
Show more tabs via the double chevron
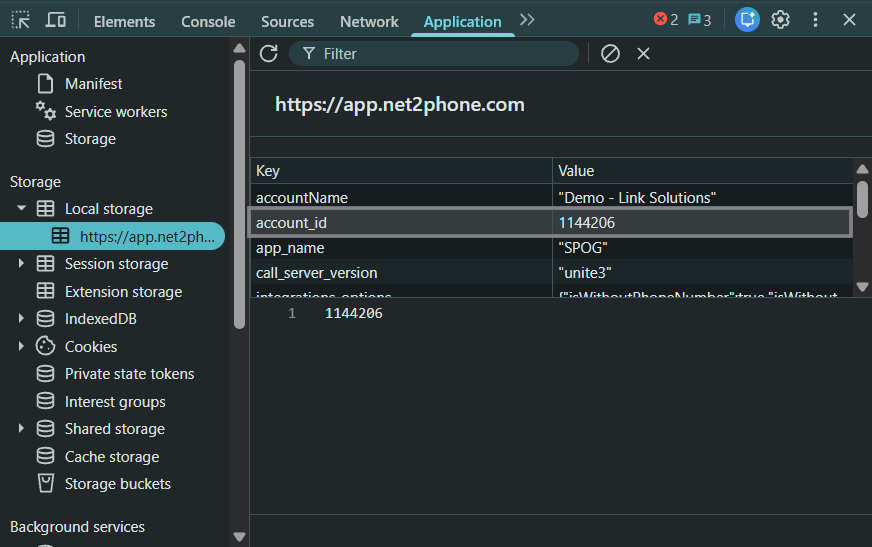tap(527, 20)
